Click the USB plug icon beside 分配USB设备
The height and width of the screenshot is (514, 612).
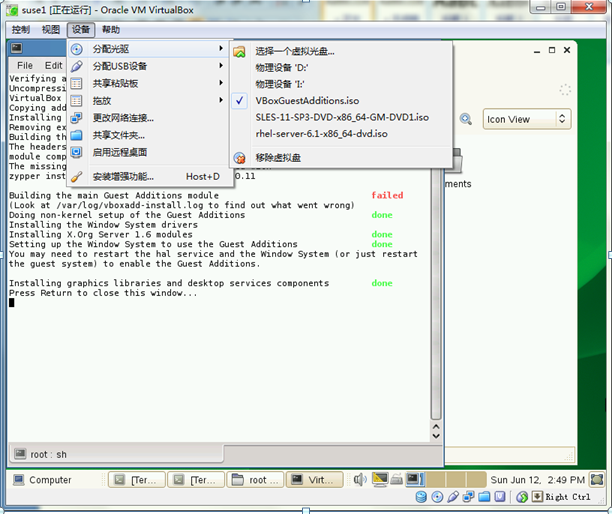(76, 66)
